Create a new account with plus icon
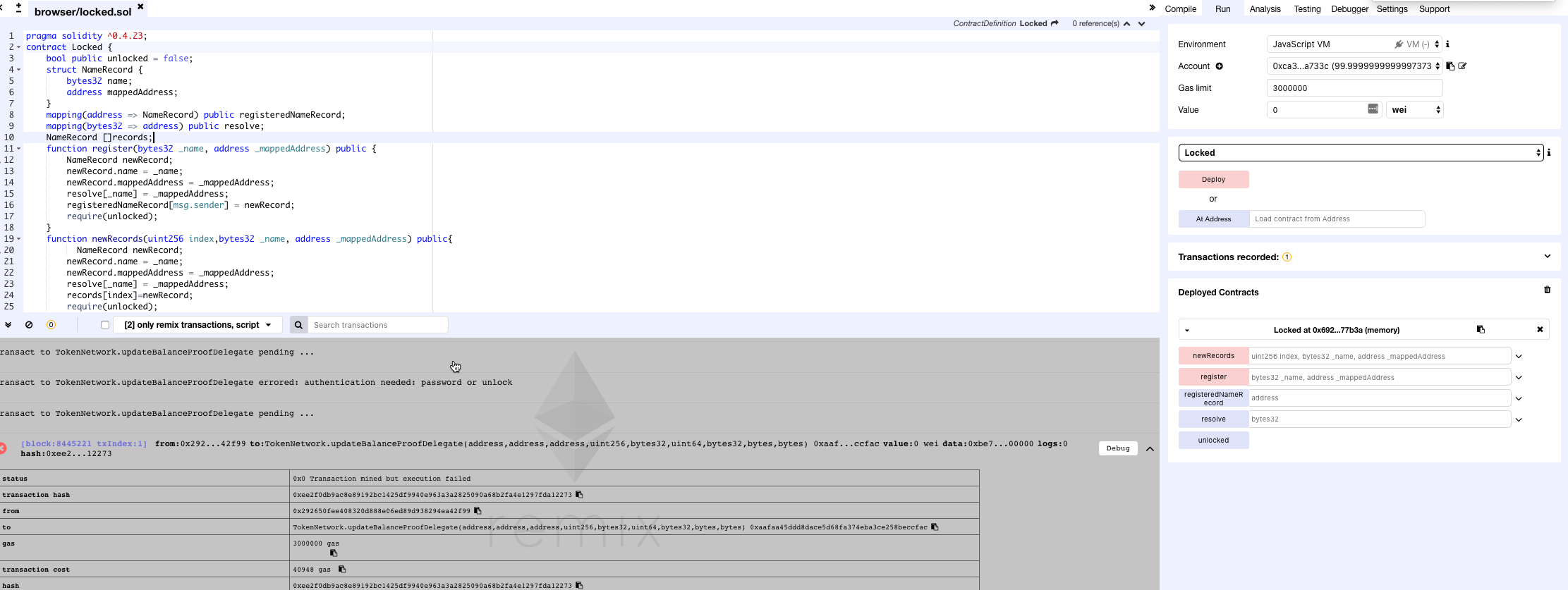Image resolution: width=1568 pixels, height=590 pixels. point(1219,66)
